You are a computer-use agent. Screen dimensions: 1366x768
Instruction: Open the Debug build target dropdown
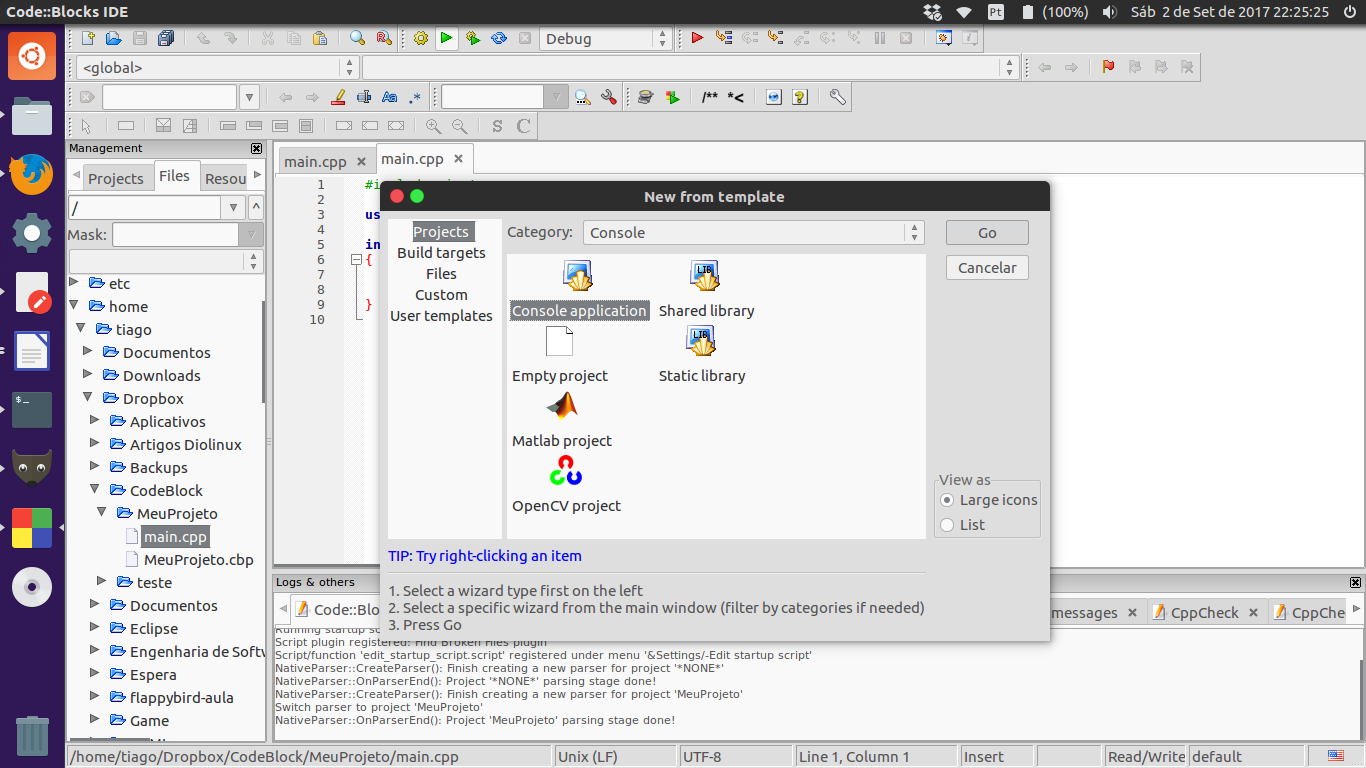tap(606, 39)
